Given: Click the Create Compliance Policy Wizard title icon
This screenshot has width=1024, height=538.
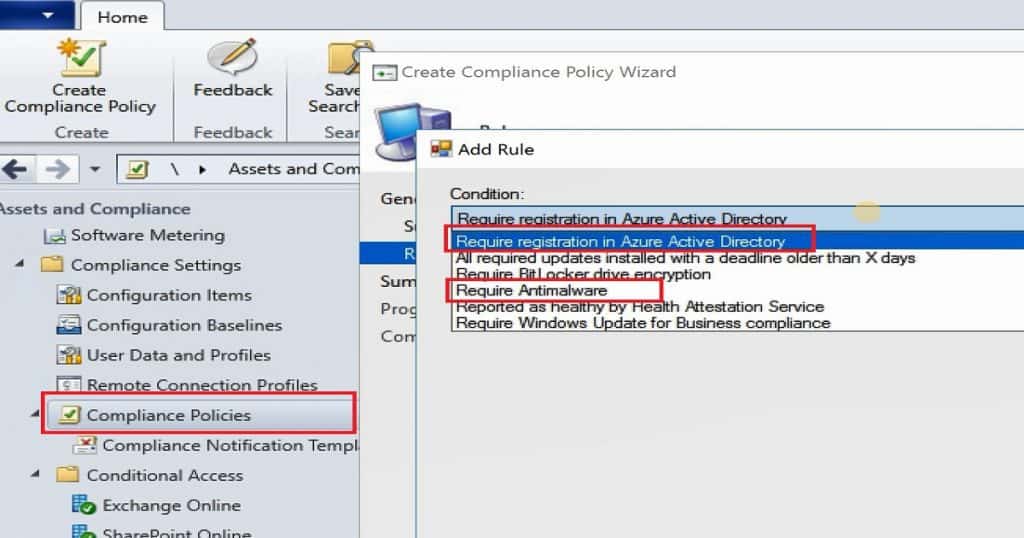Looking at the screenshot, I should (384, 72).
